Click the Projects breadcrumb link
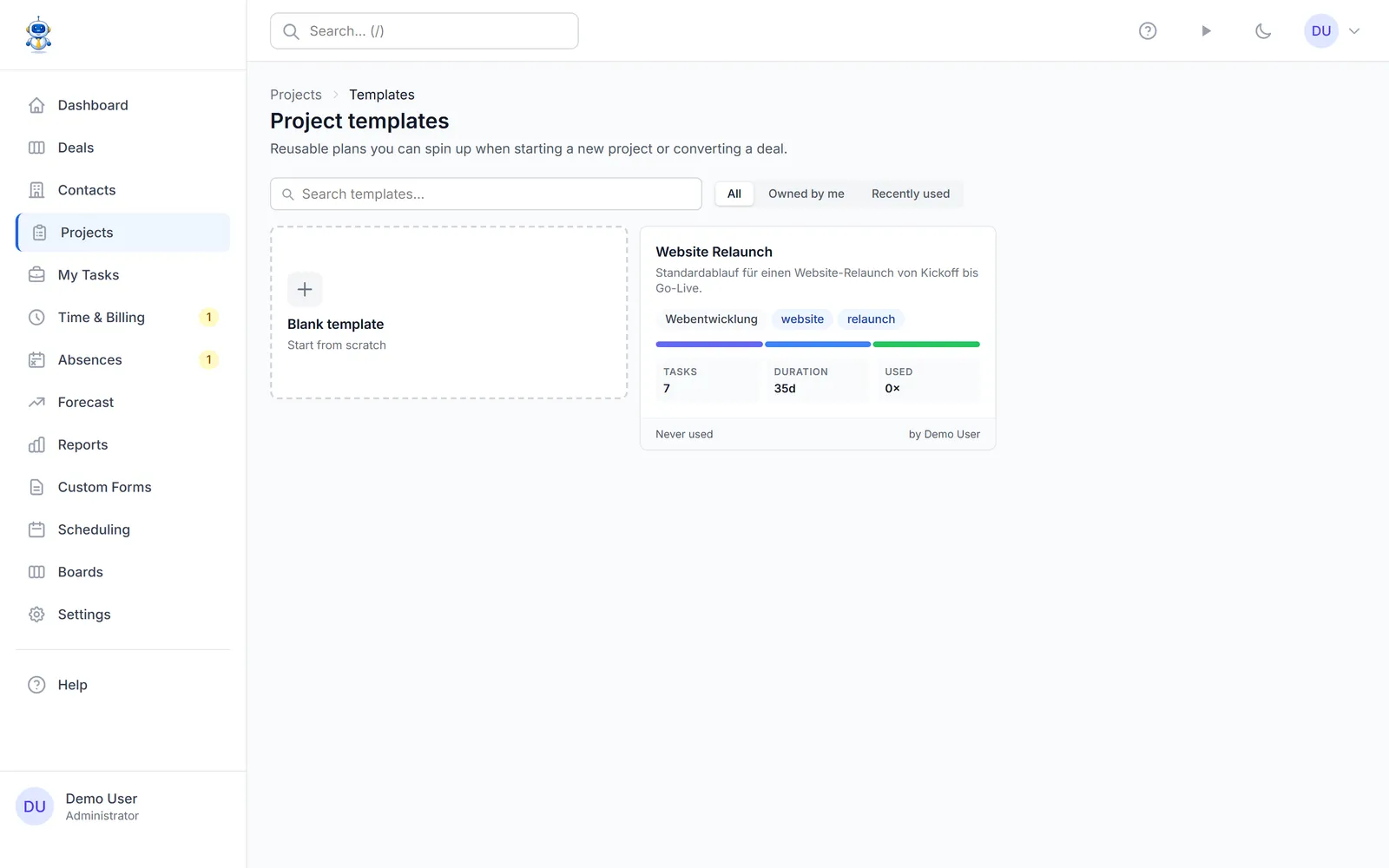This screenshot has height=868, width=1389. [296, 95]
